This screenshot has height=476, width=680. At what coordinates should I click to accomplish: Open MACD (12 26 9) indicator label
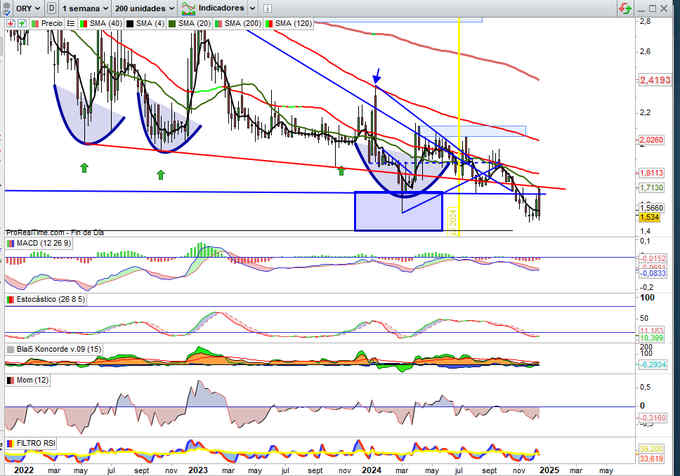point(43,244)
